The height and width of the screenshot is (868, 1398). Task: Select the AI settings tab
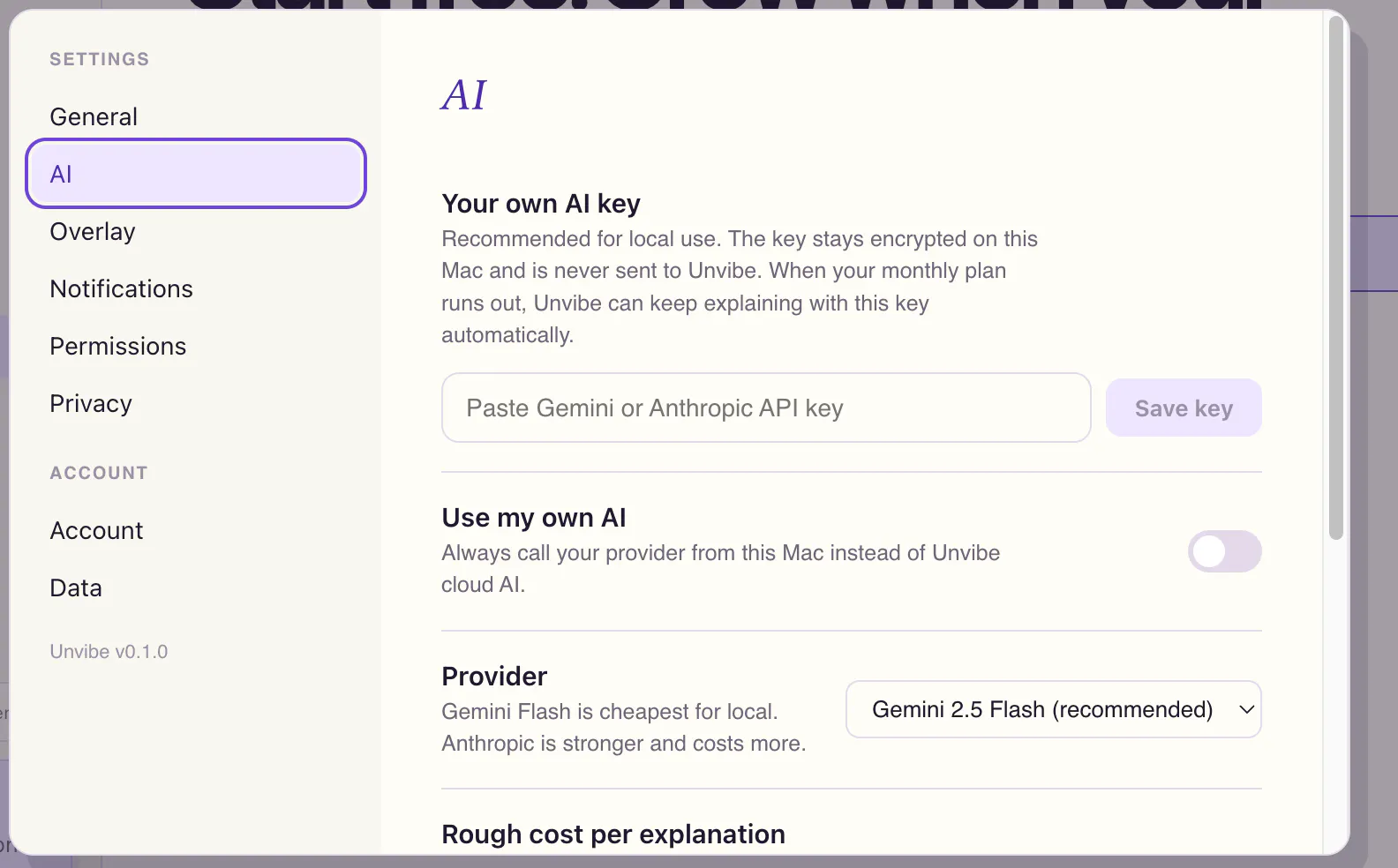click(196, 174)
